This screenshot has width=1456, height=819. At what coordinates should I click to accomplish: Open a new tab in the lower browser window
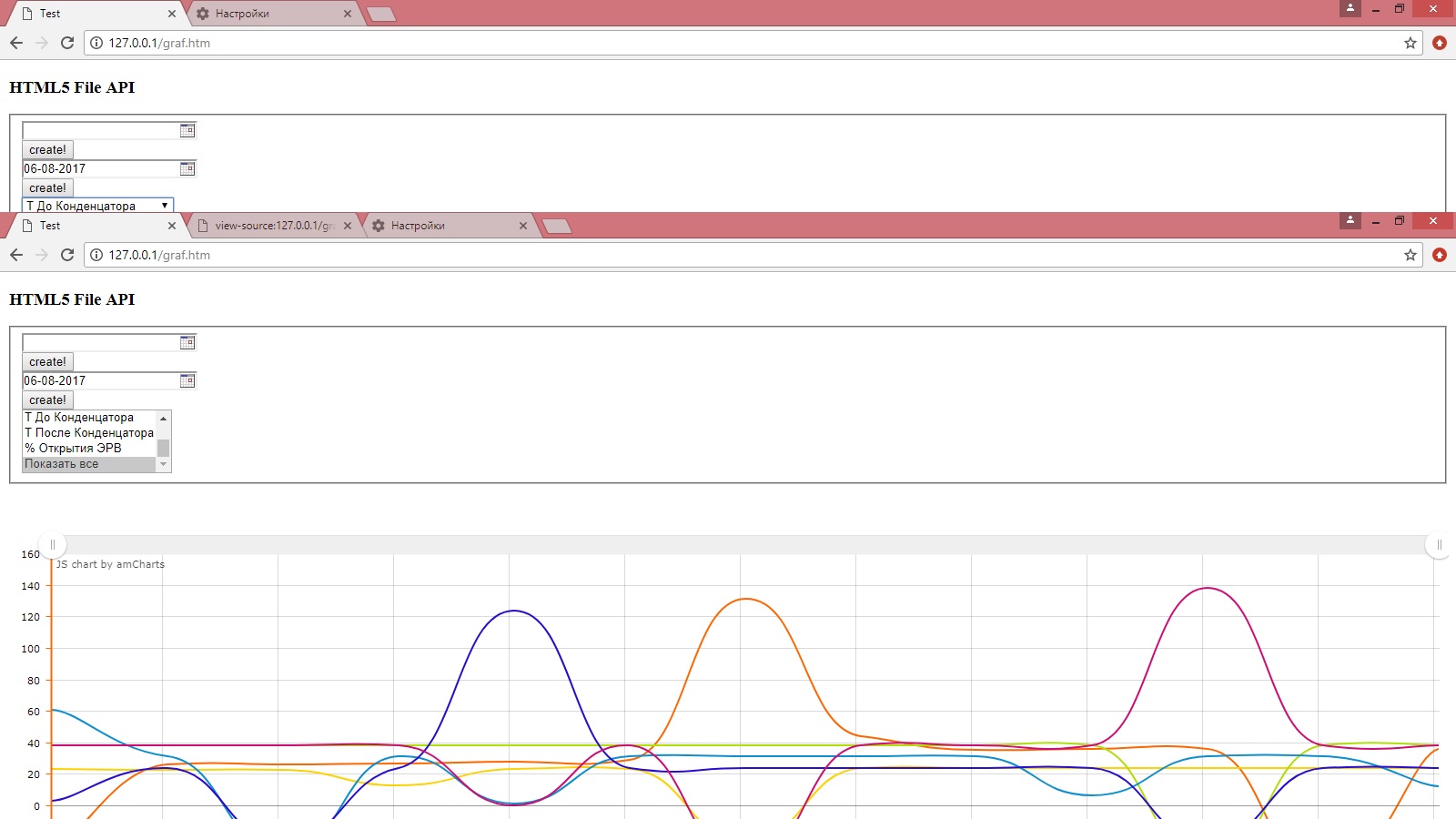pyautogui.click(x=557, y=226)
